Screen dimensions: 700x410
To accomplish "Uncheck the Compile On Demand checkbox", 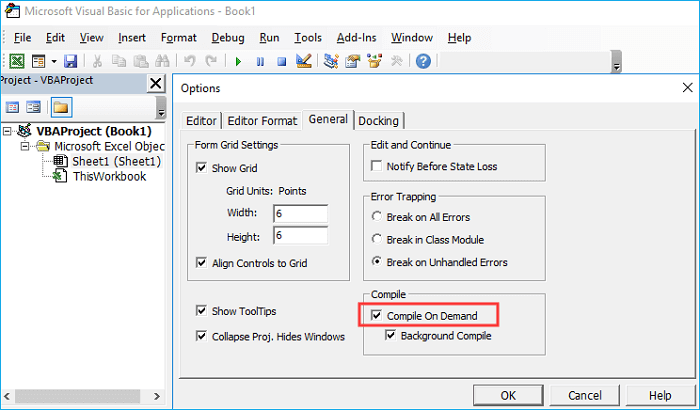I will (x=376, y=315).
